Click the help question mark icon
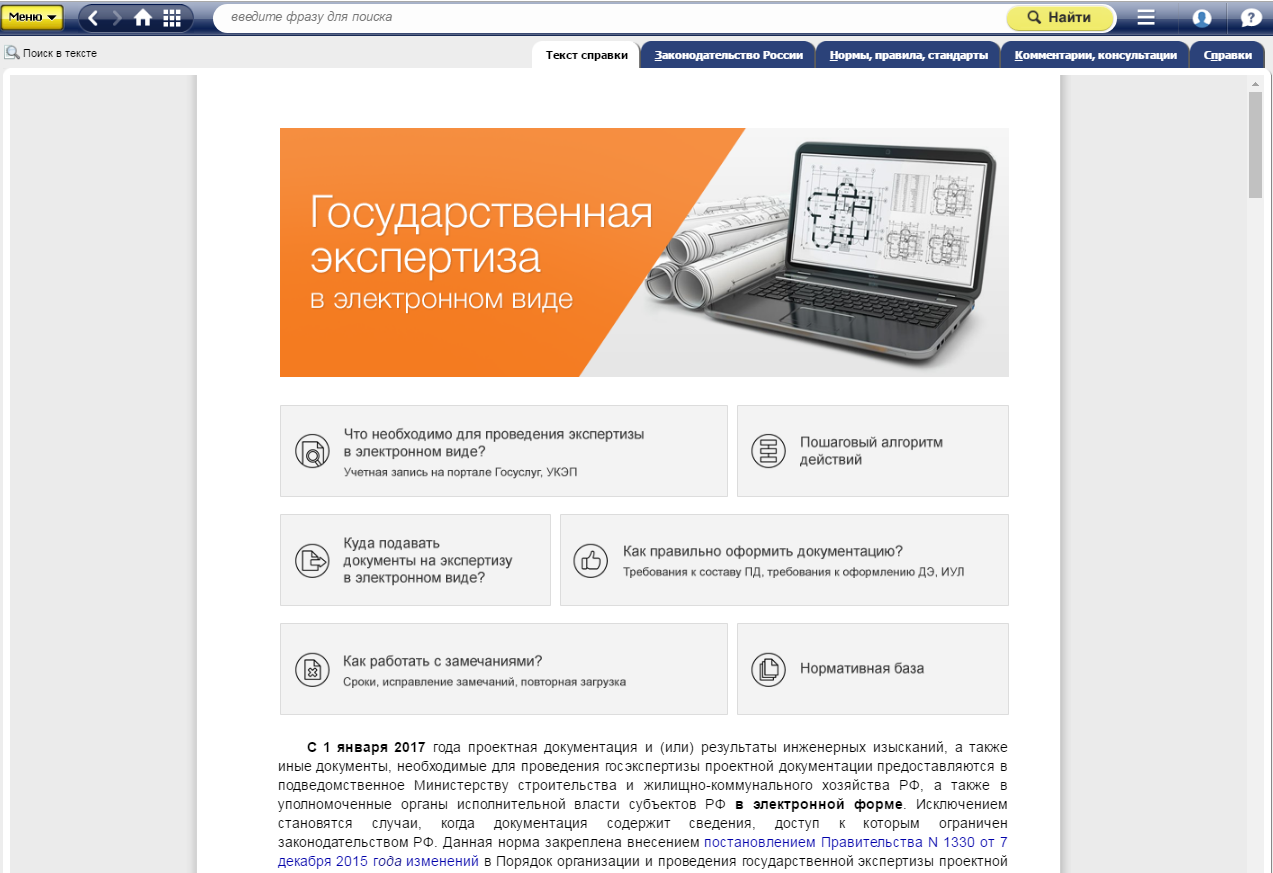The width and height of the screenshot is (1273, 873). click(x=1250, y=18)
